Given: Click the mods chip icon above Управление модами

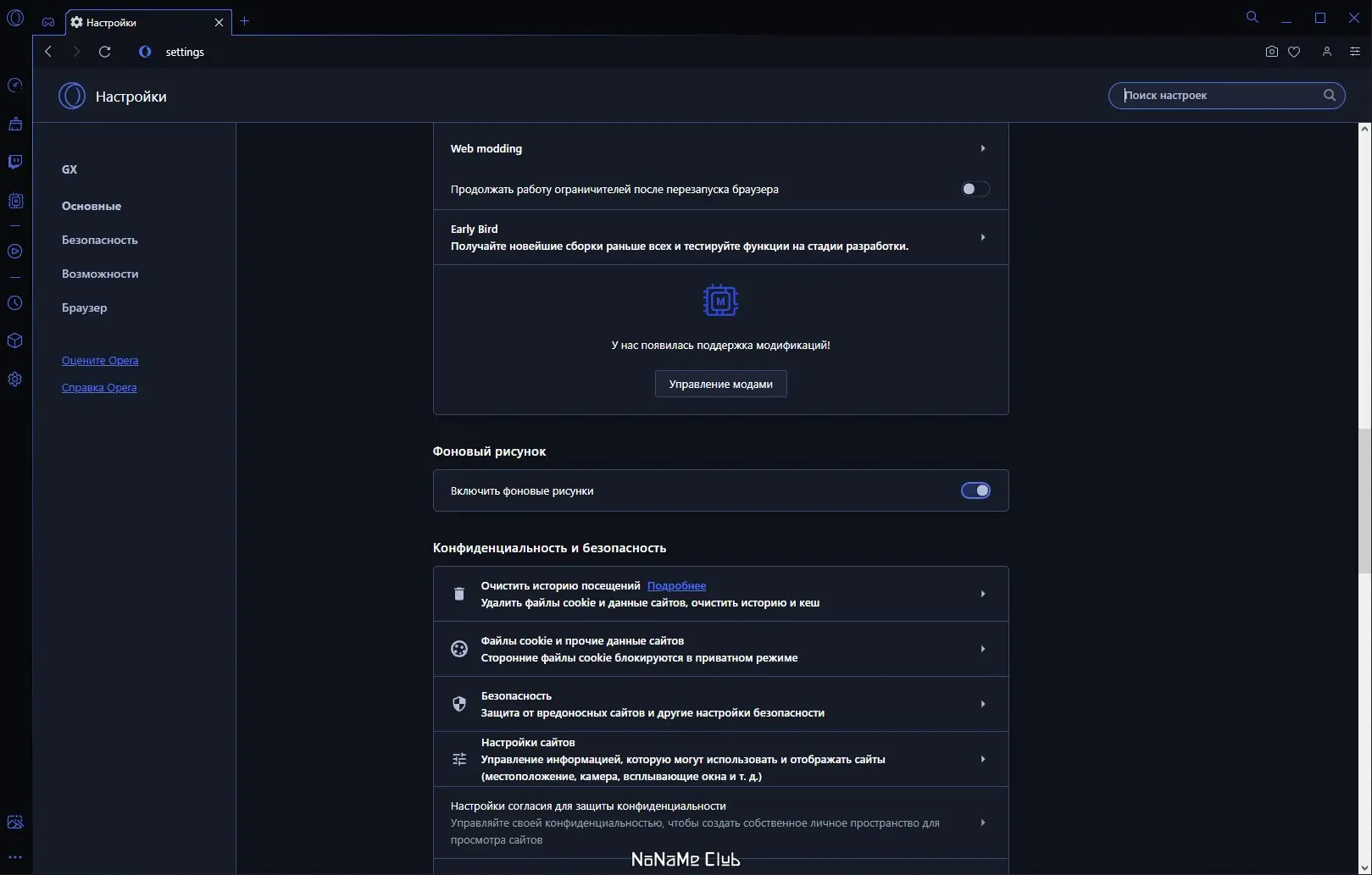Looking at the screenshot, I should pos(720,301).
